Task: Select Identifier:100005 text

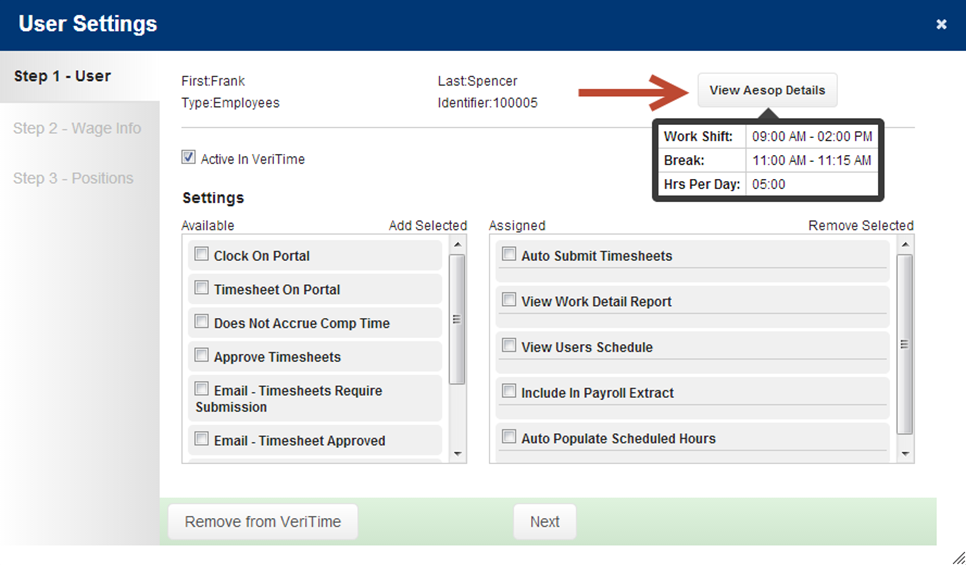Action: pyautogui.click(x=487, y=103)
